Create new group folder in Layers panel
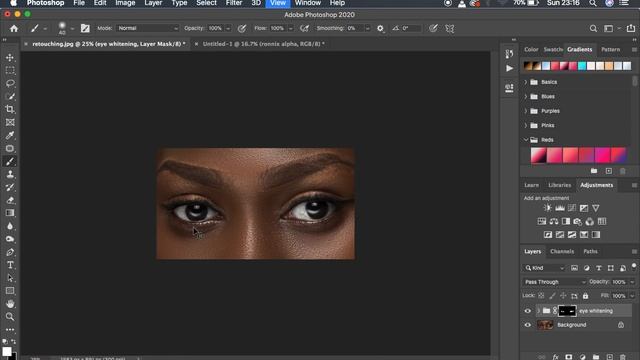 click(596, 357)
